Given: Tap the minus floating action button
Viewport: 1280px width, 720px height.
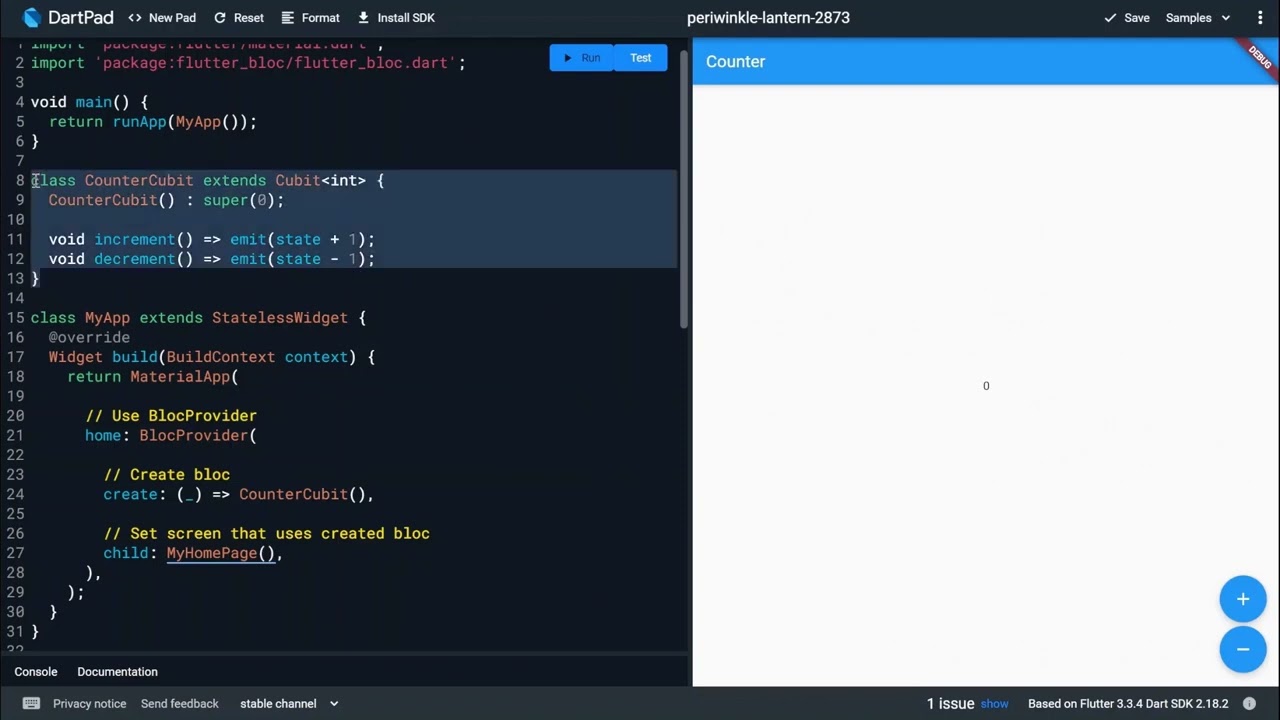Looking at the screenshot, I should point(1243,649).
